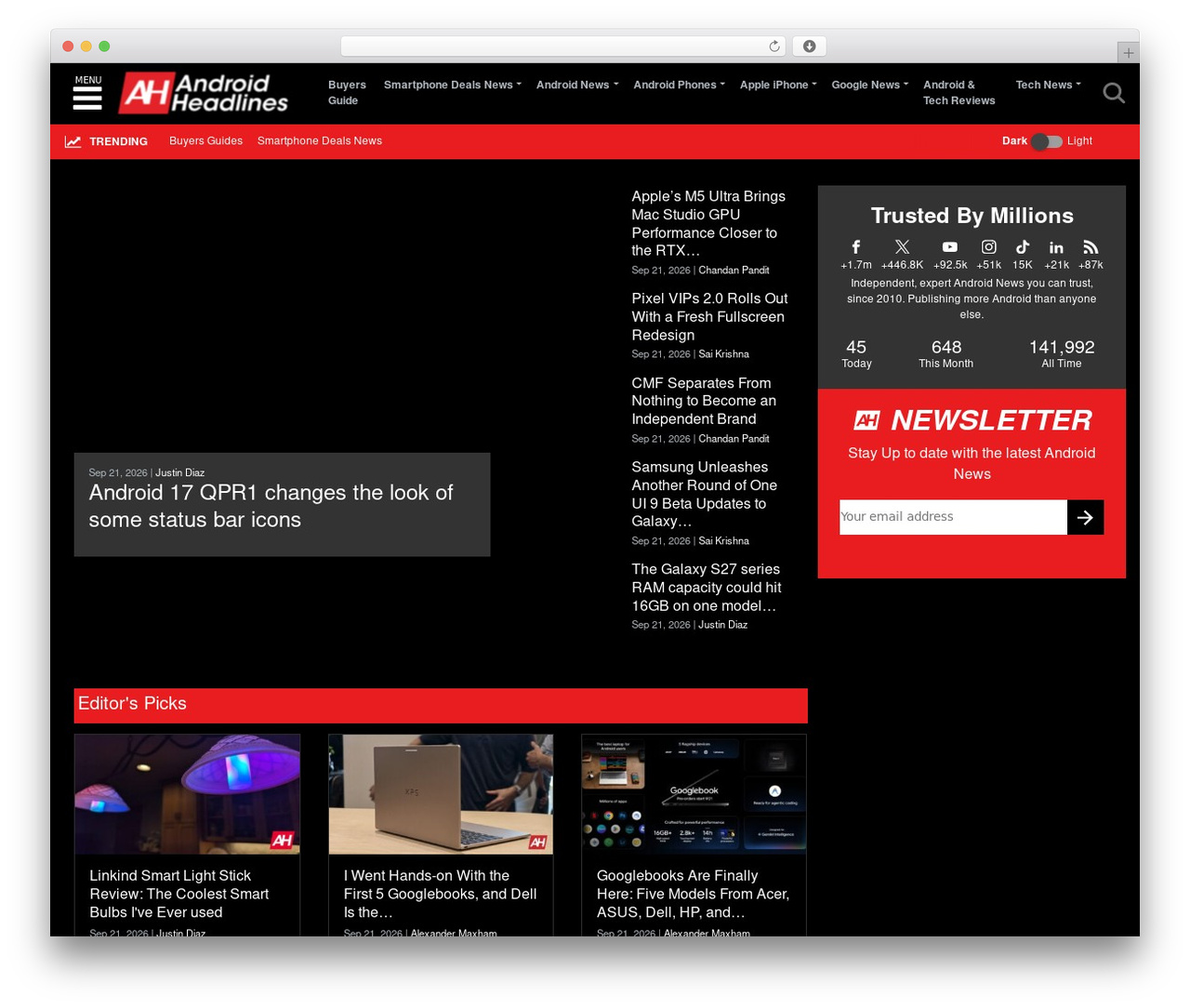This screenshot has height=1008, width=1190.
Task: Click the '648' This Month count
Action: click(946, 347)
